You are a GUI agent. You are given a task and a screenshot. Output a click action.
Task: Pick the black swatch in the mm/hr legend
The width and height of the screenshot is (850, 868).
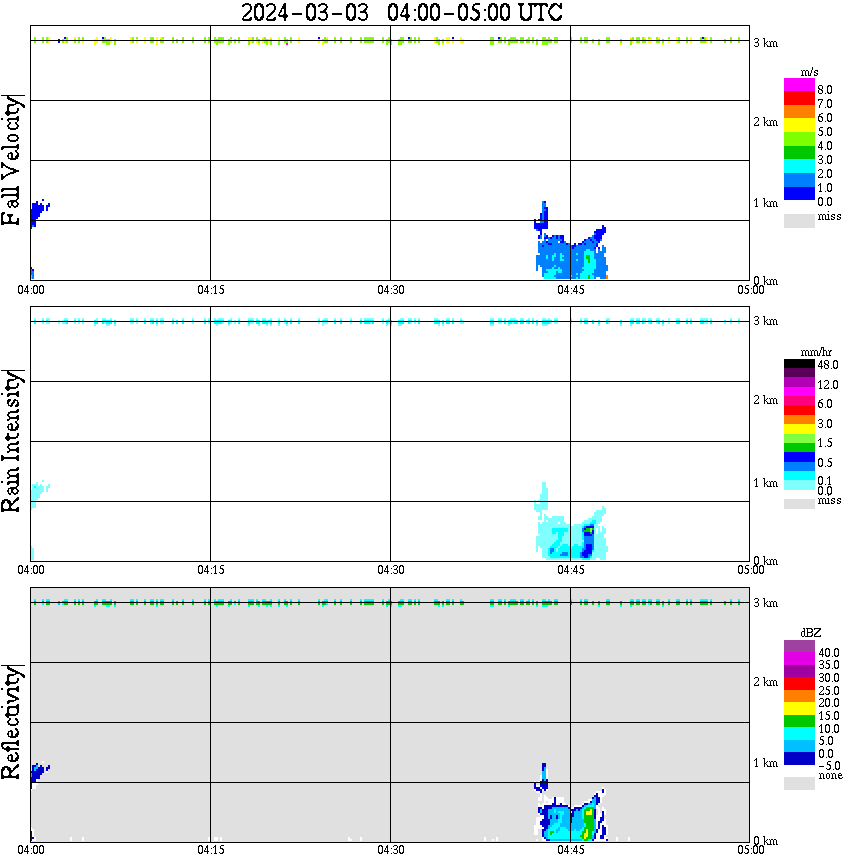(799, 364)
